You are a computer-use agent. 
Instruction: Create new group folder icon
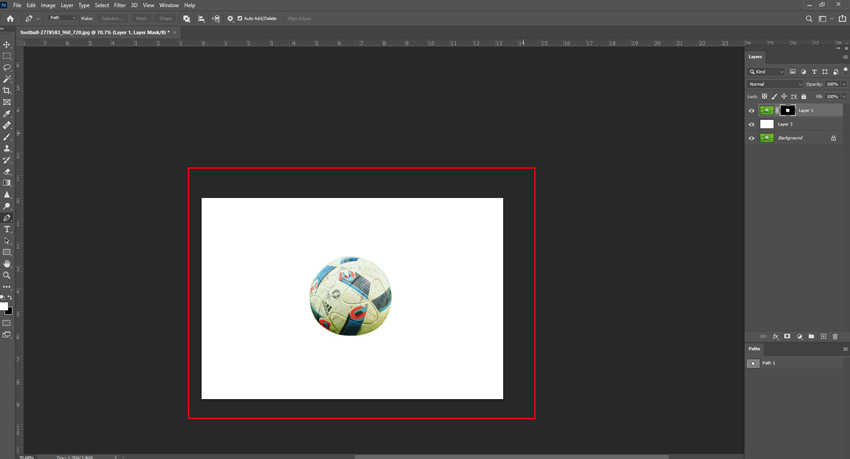pos(811,337)
